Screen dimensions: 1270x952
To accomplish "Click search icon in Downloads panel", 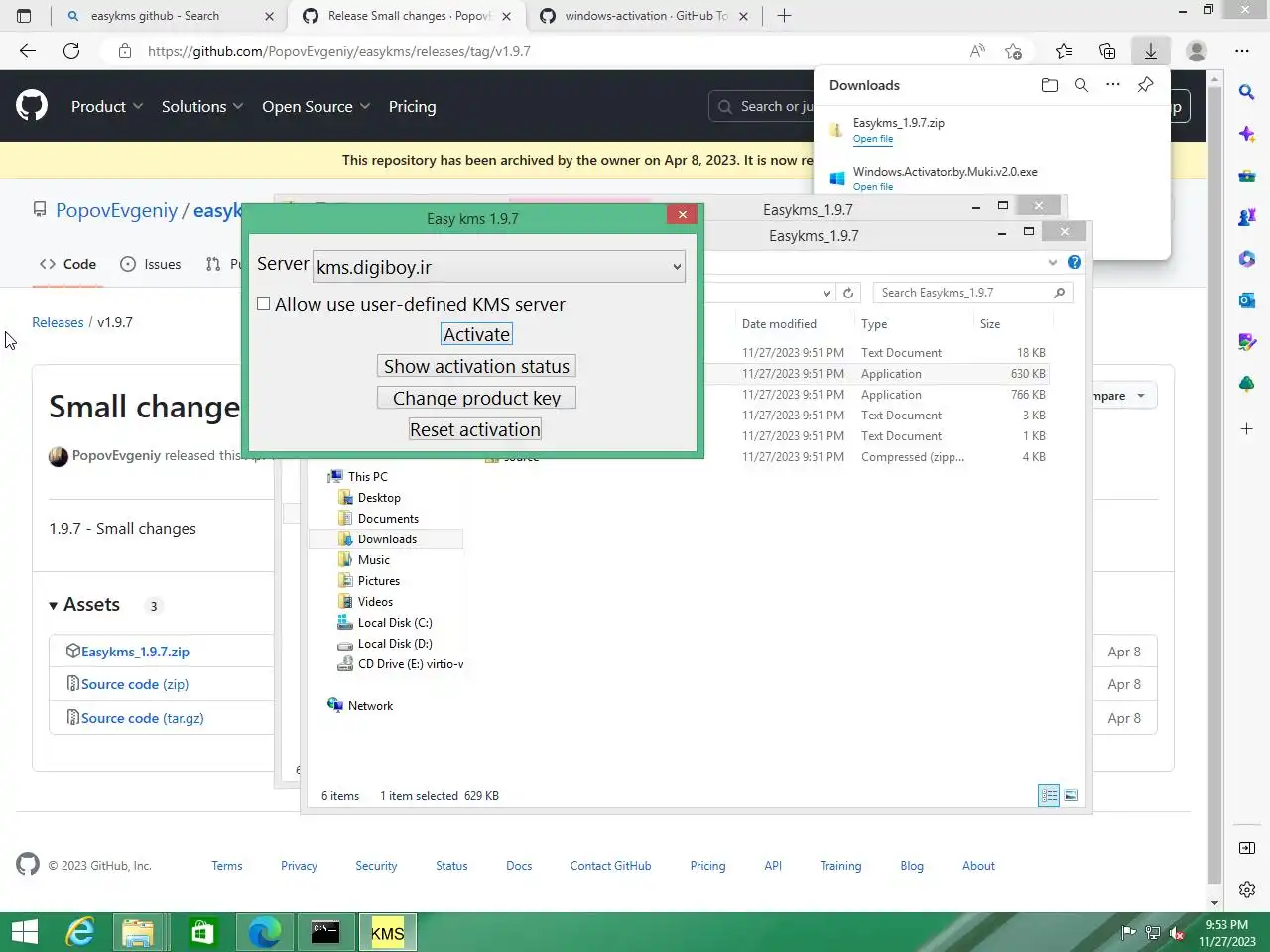I will [1081, 85].
